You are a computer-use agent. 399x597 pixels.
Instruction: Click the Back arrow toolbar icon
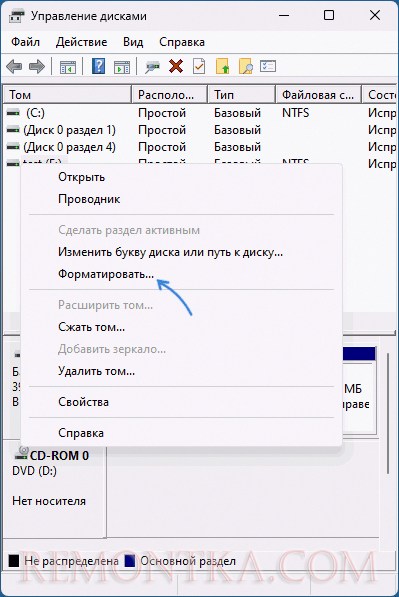pyautogui.click(x=14, y=67)
